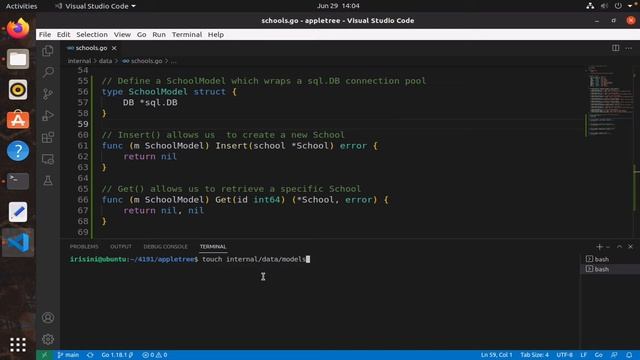Screen dimensions: 640x360
Task: Click Go 1.18.1 version in status bar
Action: tap(117, 355)
